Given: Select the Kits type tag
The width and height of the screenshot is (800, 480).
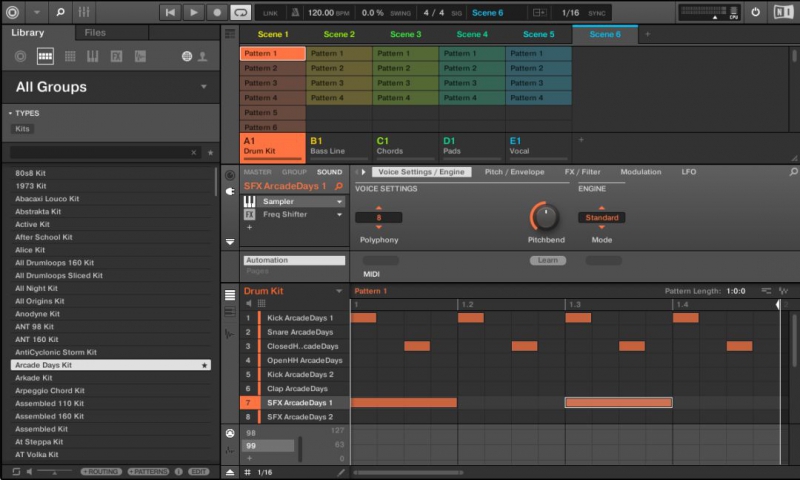Looking at the screenshot, I should coord(22,129).
